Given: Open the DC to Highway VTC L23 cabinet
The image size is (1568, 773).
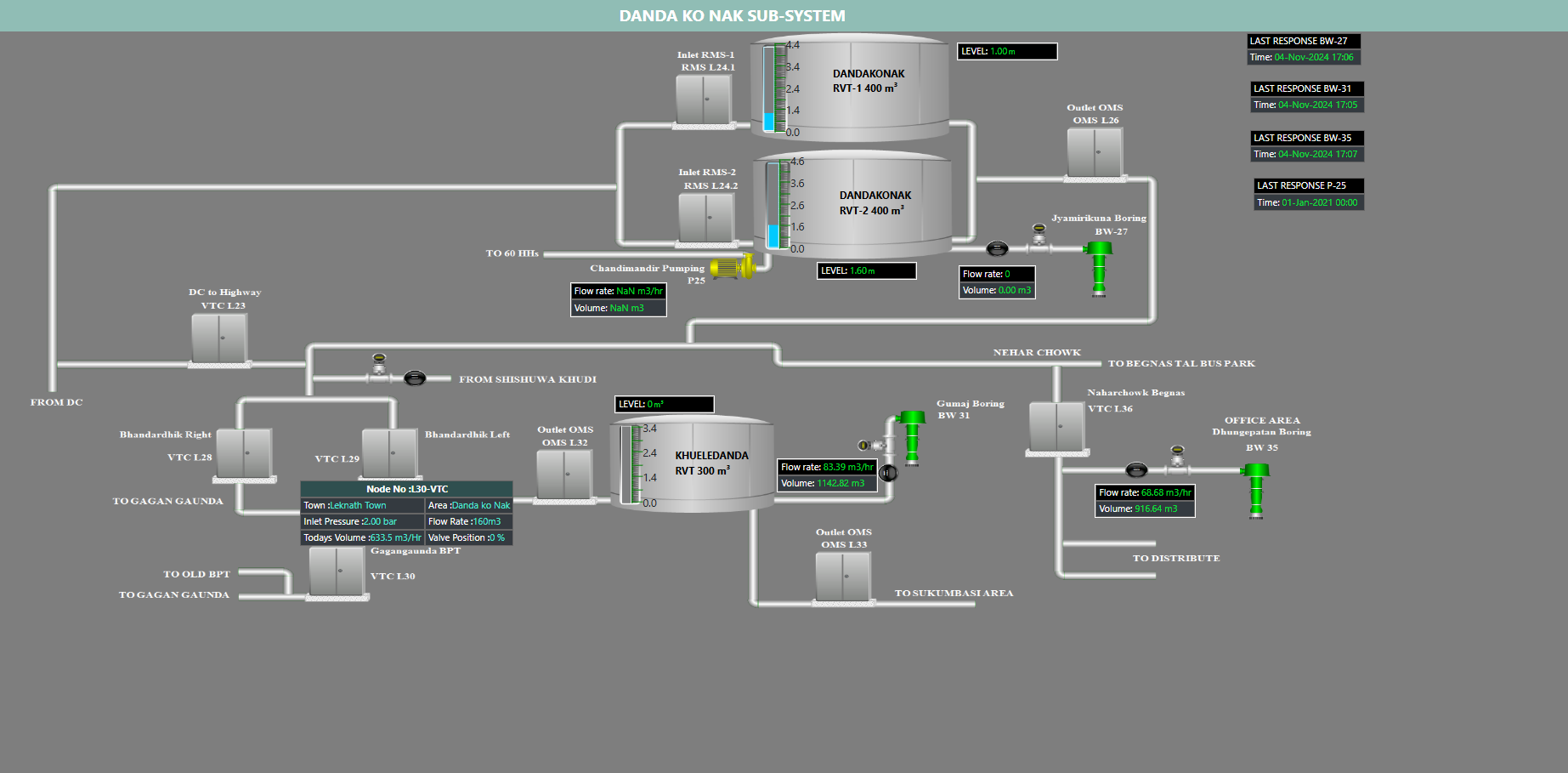Looking at the screenshot, I should (x=219, y=338).
